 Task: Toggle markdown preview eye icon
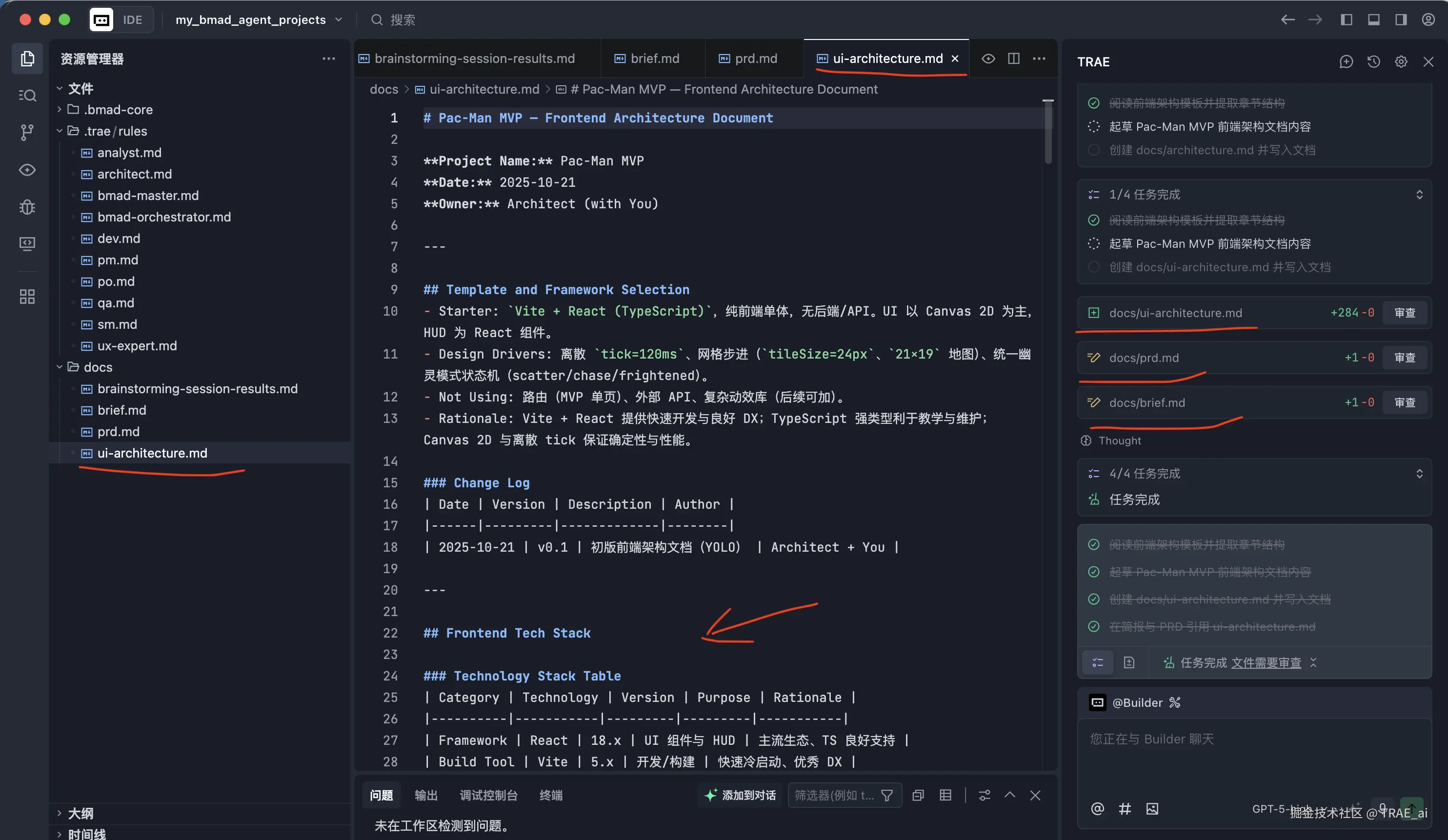click(988, 59)
